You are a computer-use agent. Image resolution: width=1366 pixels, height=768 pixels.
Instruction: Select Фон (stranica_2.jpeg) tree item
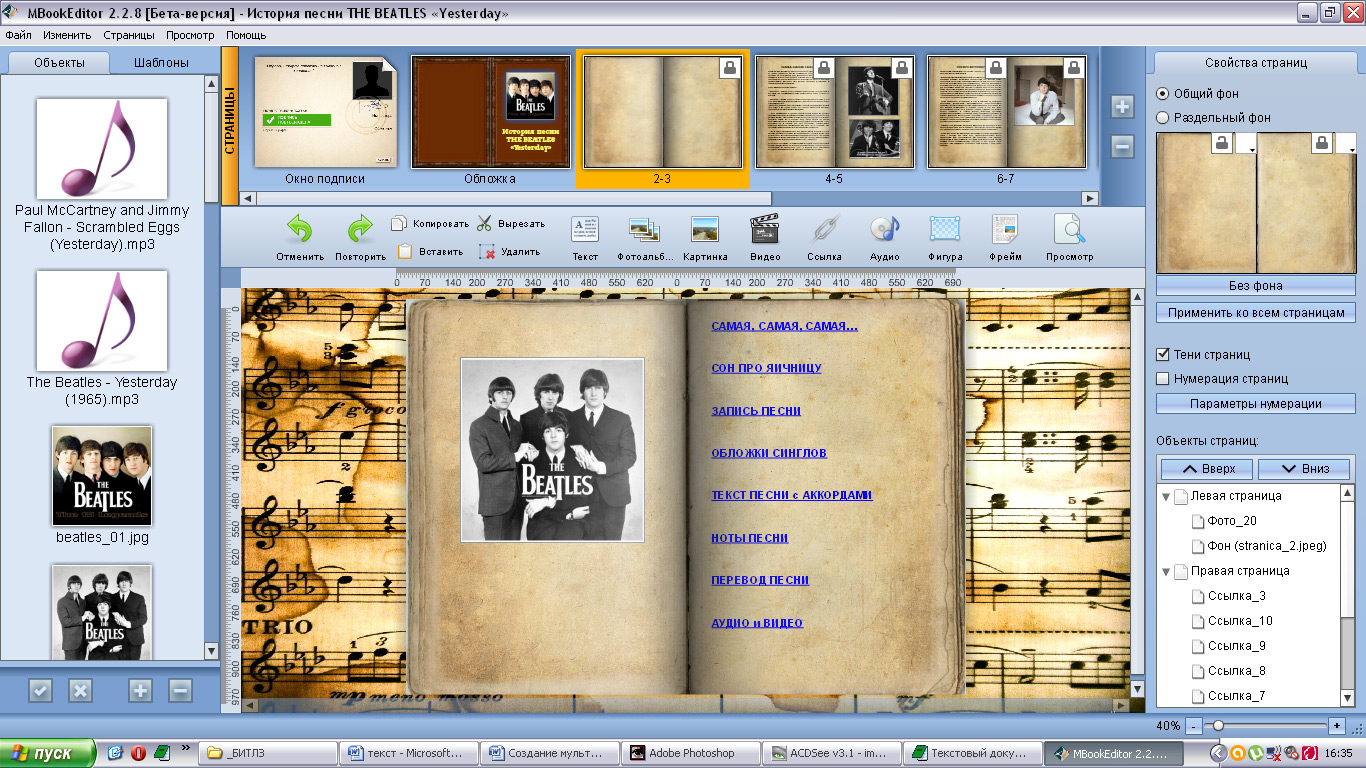(x=1267, y=546)
